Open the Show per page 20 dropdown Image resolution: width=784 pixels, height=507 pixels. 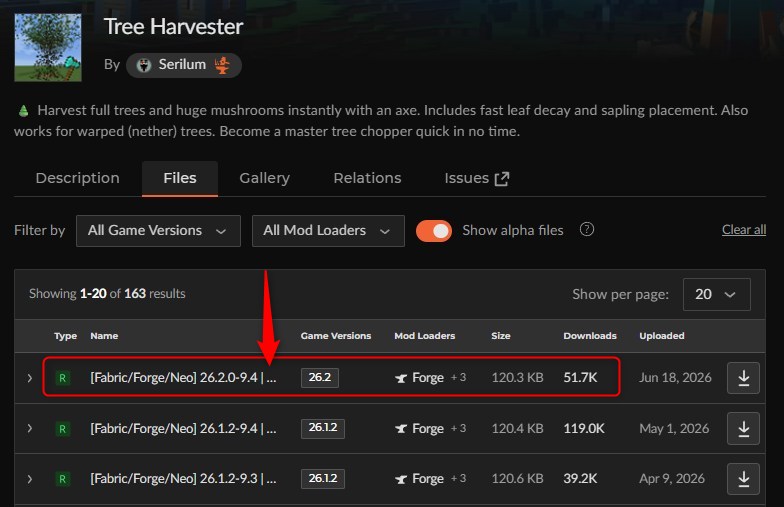coord(716,294)
